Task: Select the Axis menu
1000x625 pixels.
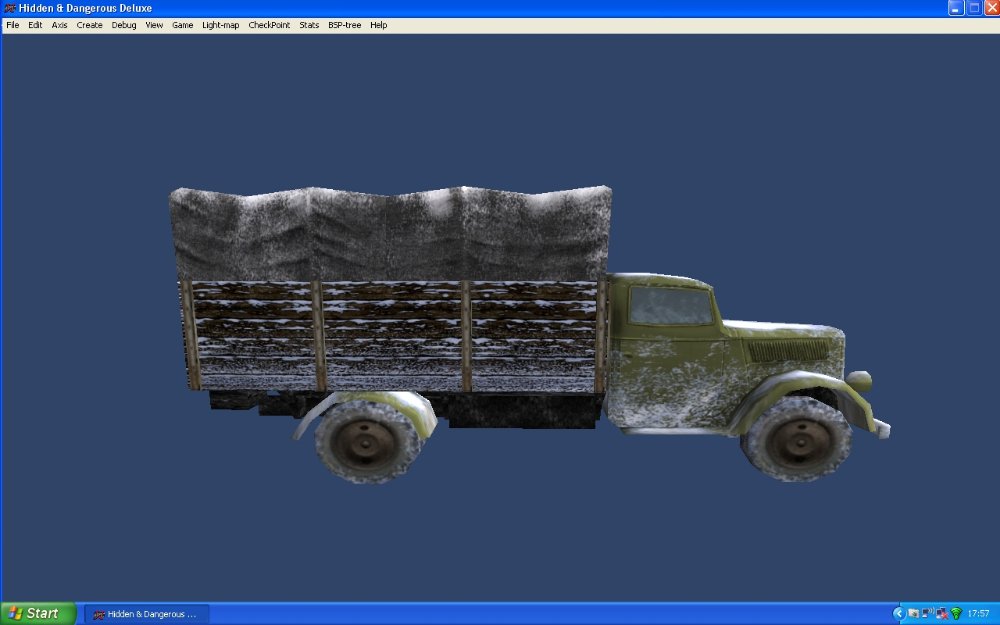Action: point(59,25)
